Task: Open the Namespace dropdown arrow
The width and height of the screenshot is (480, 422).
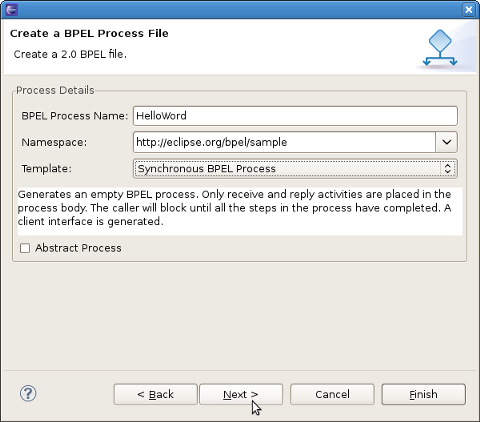Action: [x=446, y=142]
